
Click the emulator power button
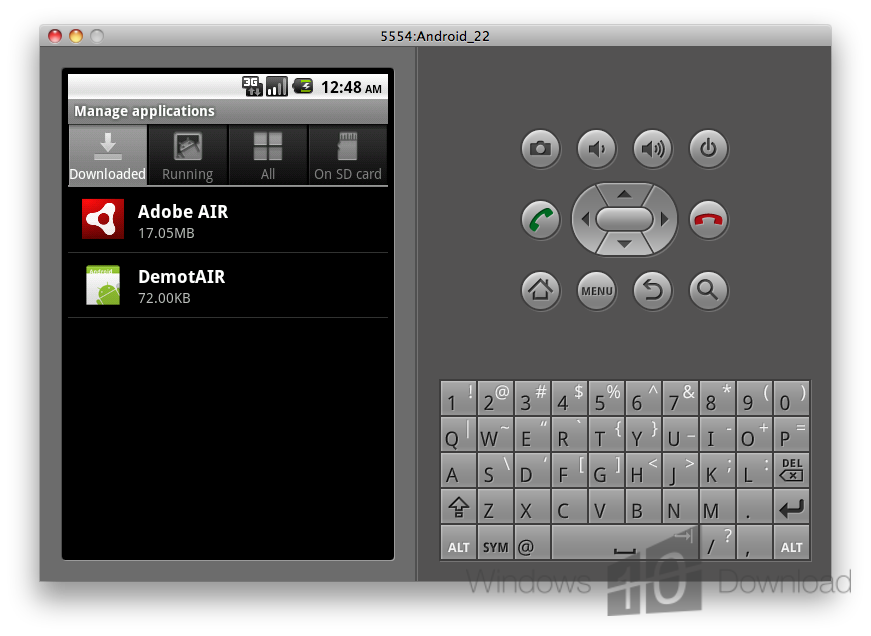pos(708,149)
